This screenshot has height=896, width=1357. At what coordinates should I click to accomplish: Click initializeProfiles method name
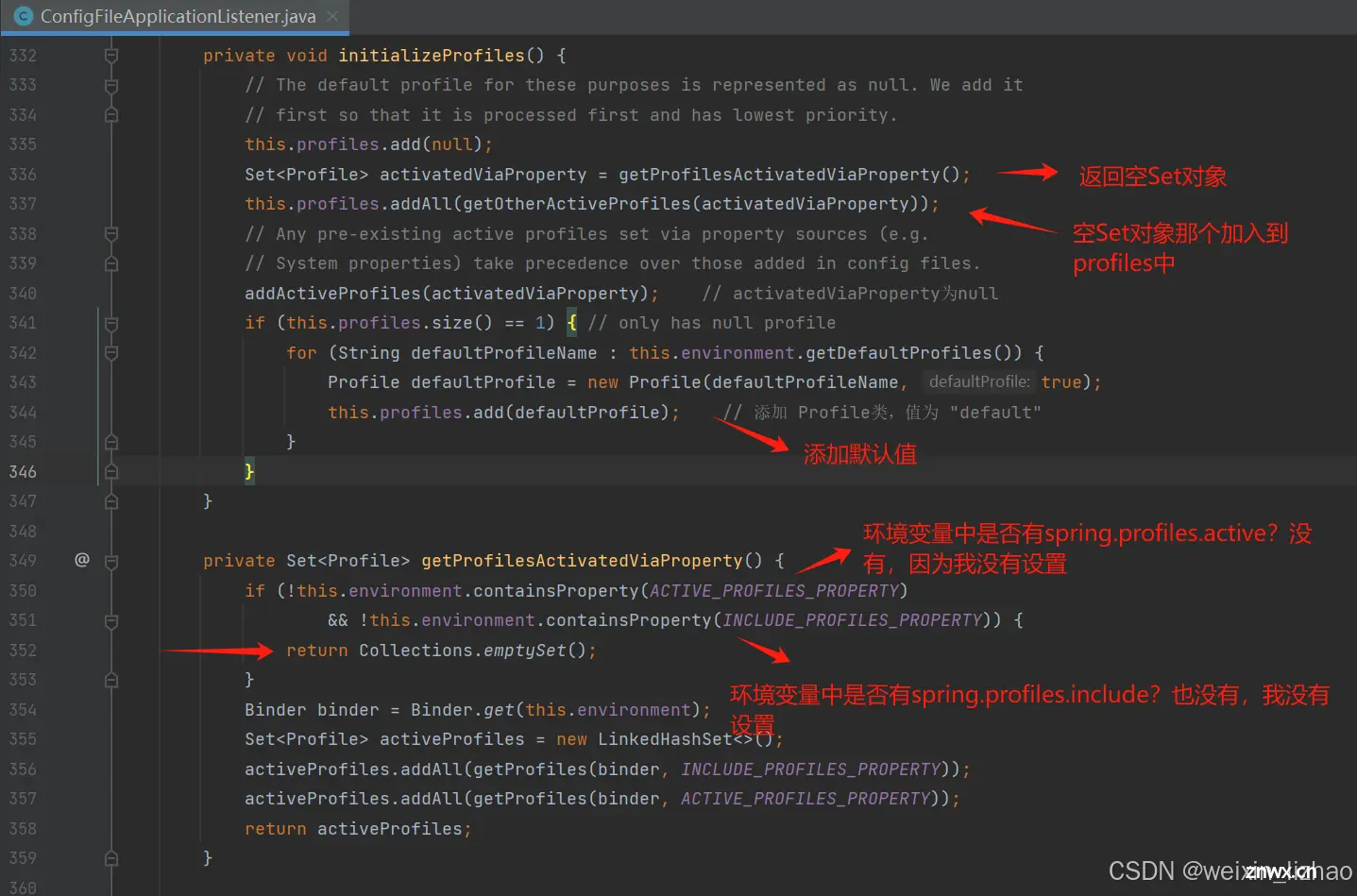(x=432, y=56)
